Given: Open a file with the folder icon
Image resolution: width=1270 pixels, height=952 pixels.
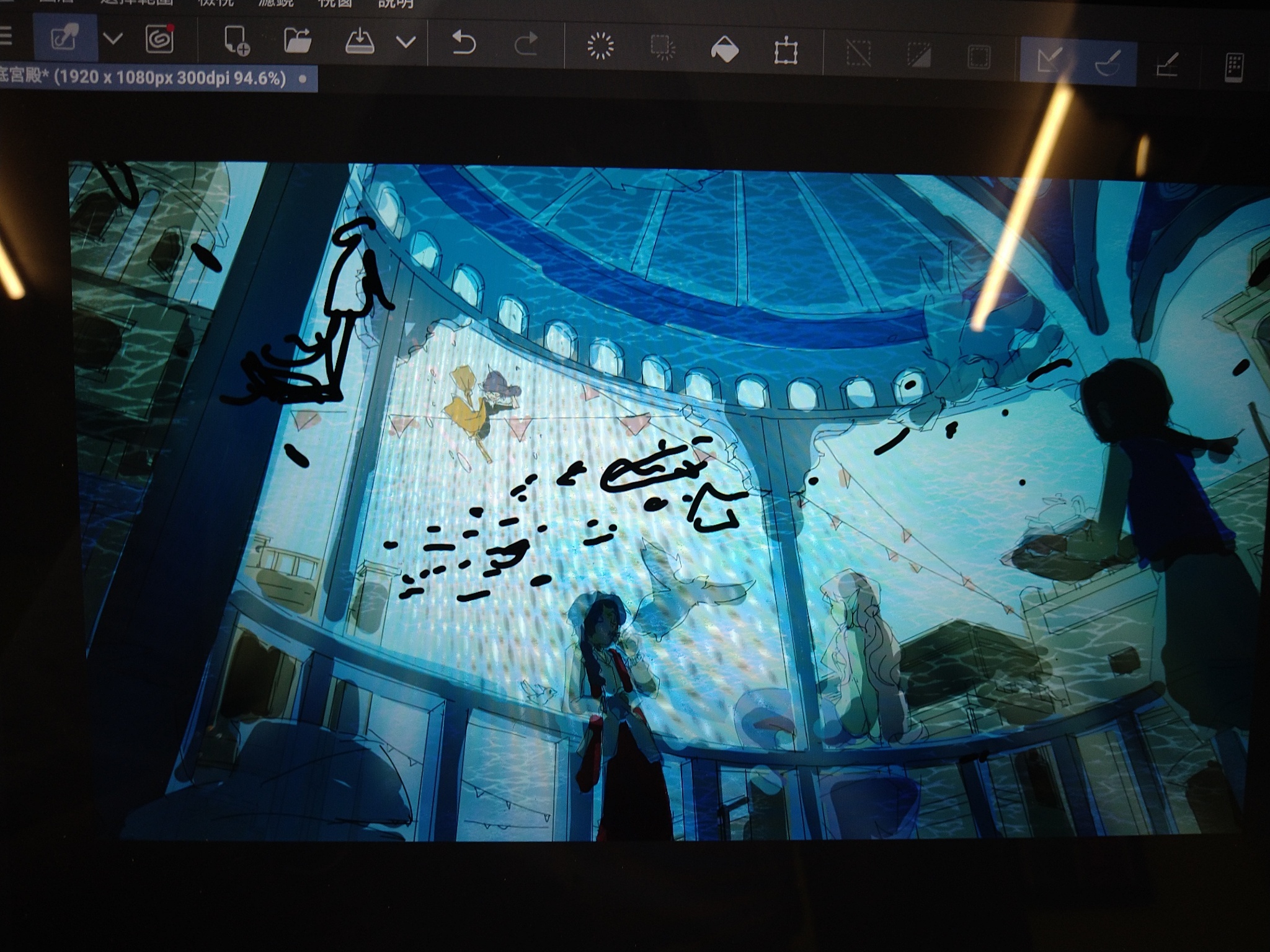Looking at the screenshot, I should tap(298, 41).
